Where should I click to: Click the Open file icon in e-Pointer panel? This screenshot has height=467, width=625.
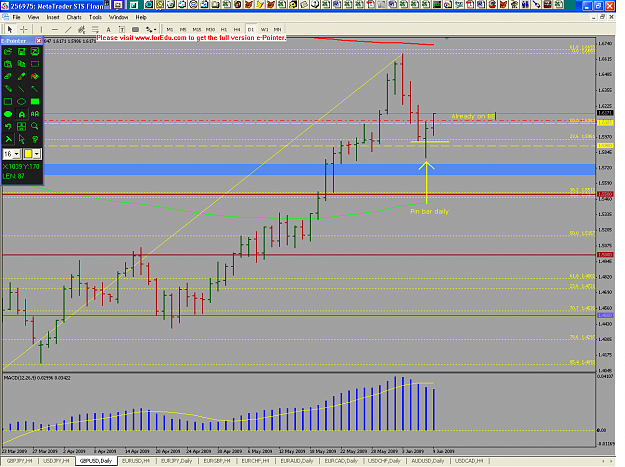[8, 51]
